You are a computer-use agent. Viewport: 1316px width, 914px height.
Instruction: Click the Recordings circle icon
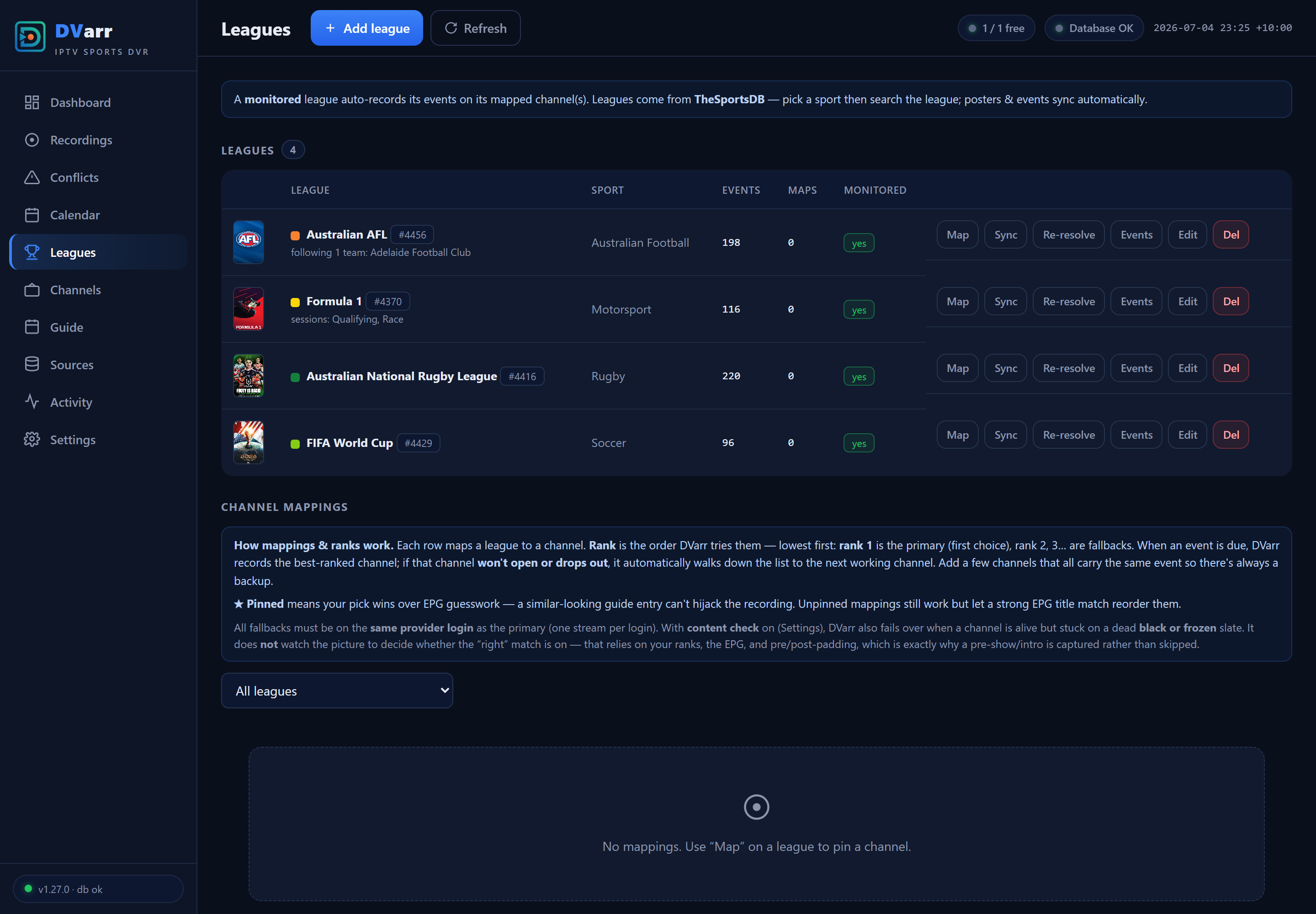[x=32, y=140]
